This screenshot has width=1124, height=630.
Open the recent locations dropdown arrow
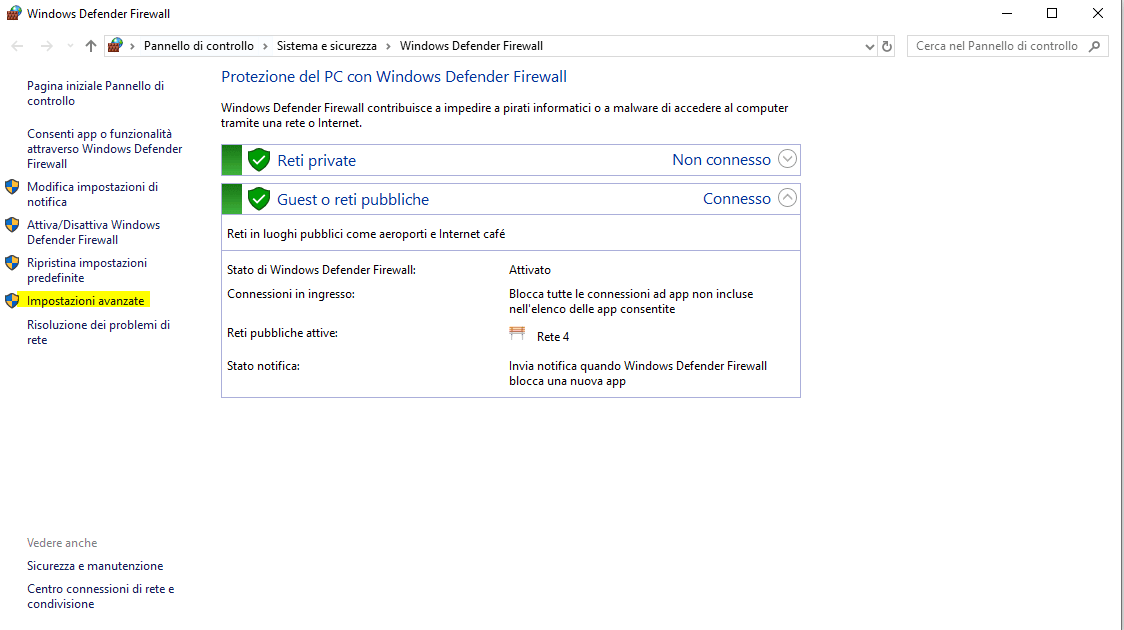[70, 46]
